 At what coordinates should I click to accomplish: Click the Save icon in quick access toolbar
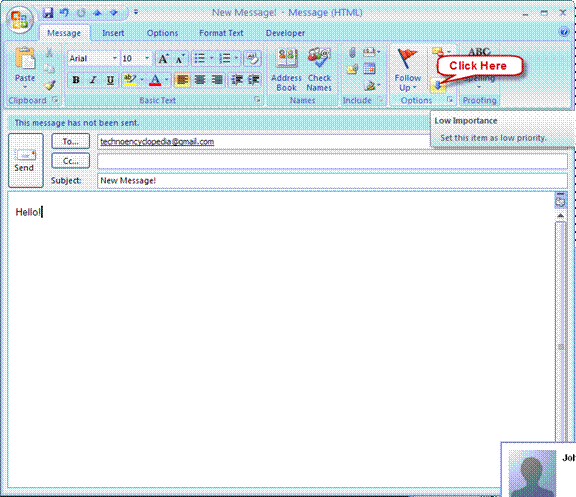click(x=48, y=13)
